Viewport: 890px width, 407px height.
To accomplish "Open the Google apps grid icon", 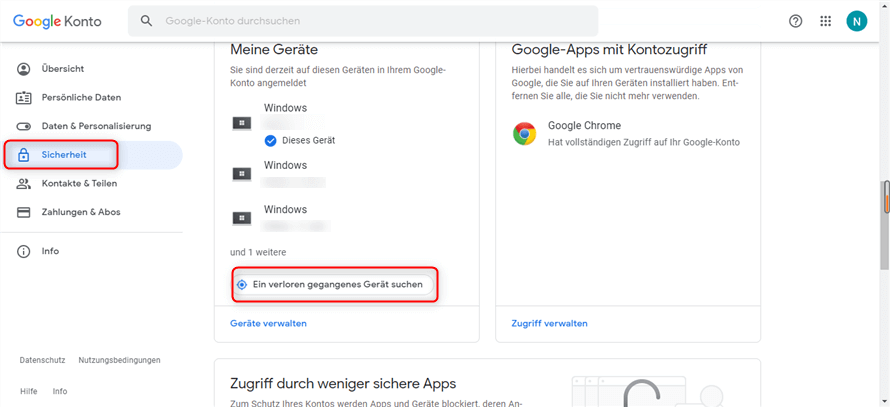I will (825, 21).
